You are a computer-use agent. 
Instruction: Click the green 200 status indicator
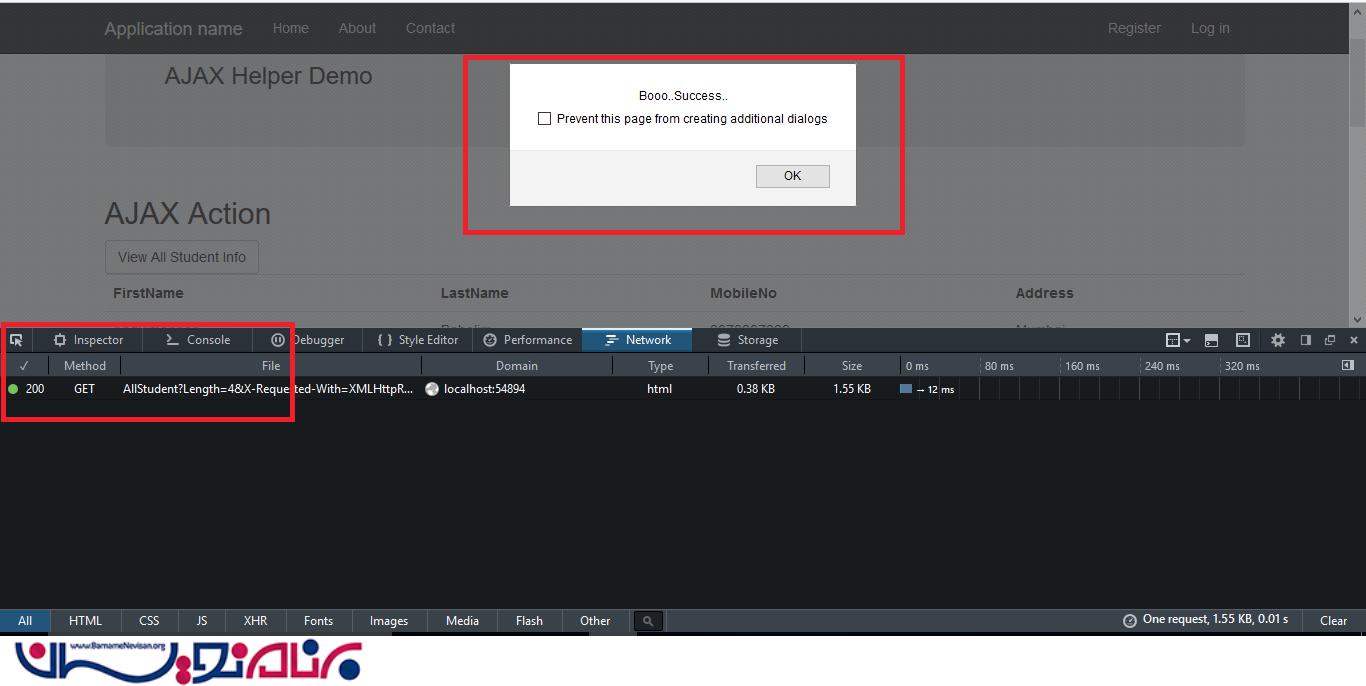tap(13, 389)
